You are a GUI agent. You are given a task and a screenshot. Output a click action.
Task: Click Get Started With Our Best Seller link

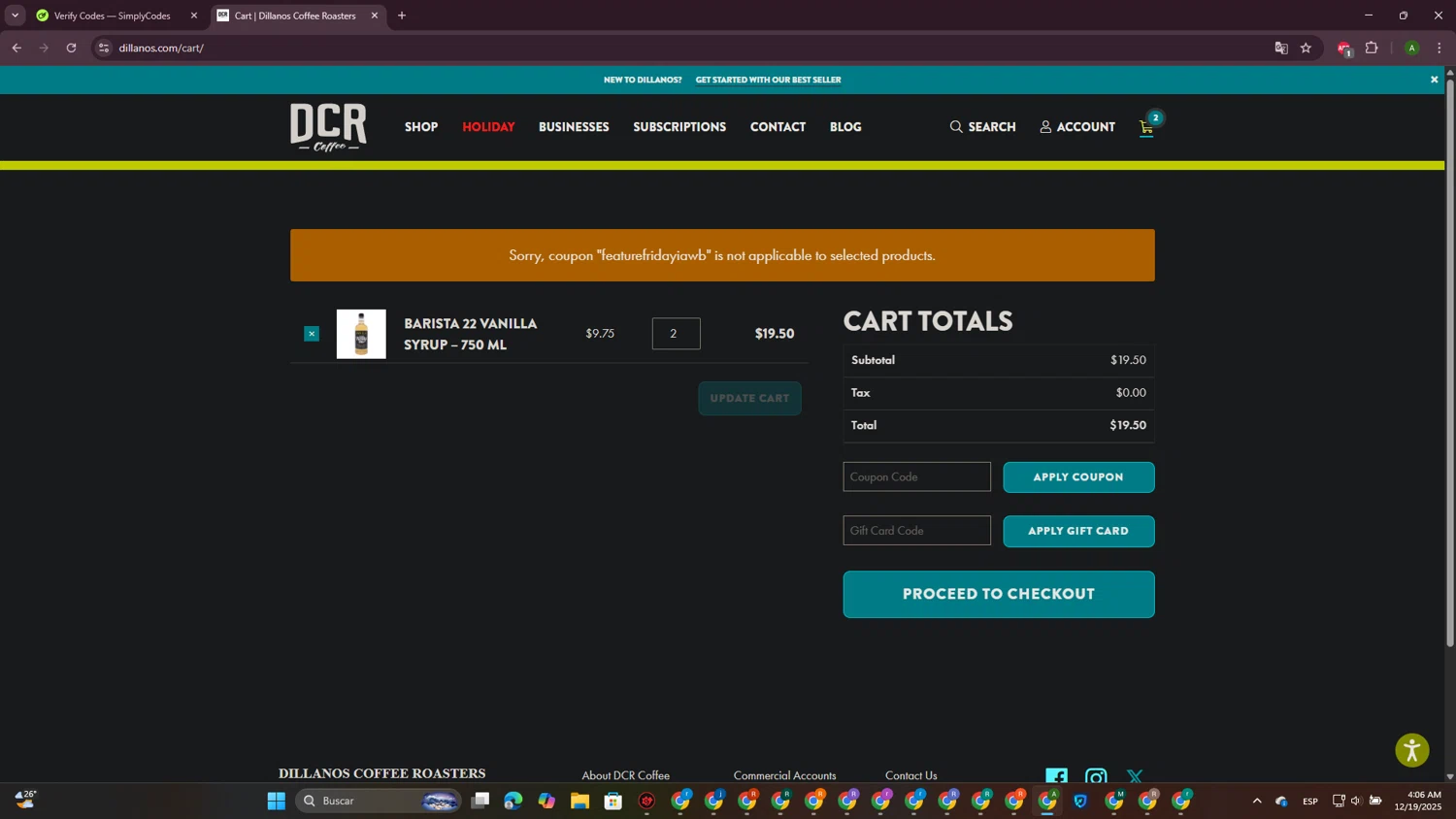(768, 80)
